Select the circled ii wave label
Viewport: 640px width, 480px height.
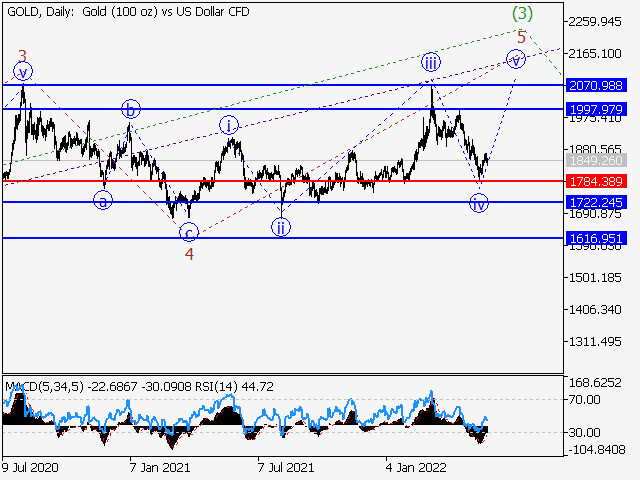(281, 227)
